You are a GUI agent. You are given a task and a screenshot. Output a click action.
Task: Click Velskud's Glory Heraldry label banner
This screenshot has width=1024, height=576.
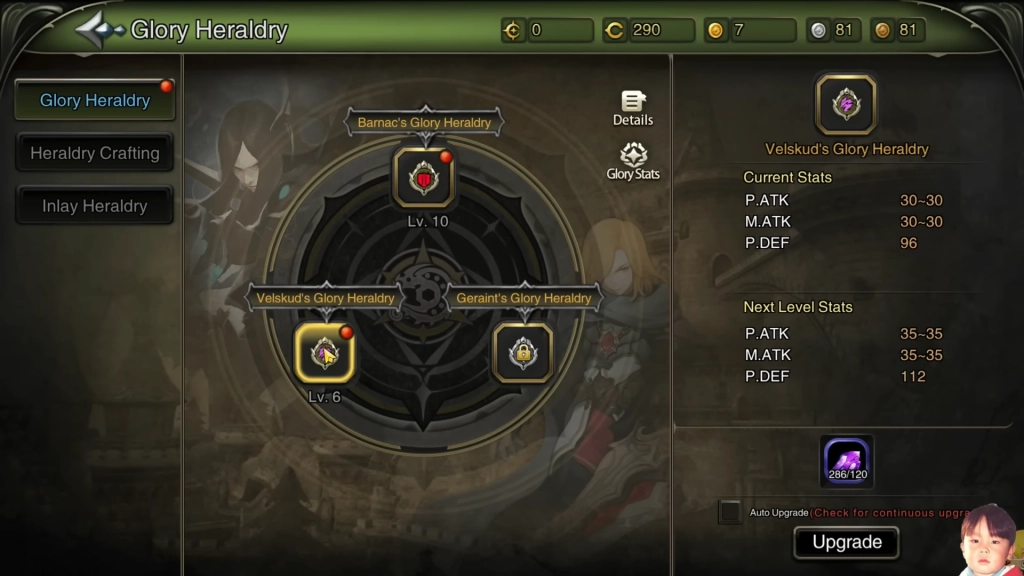point(325,298)
